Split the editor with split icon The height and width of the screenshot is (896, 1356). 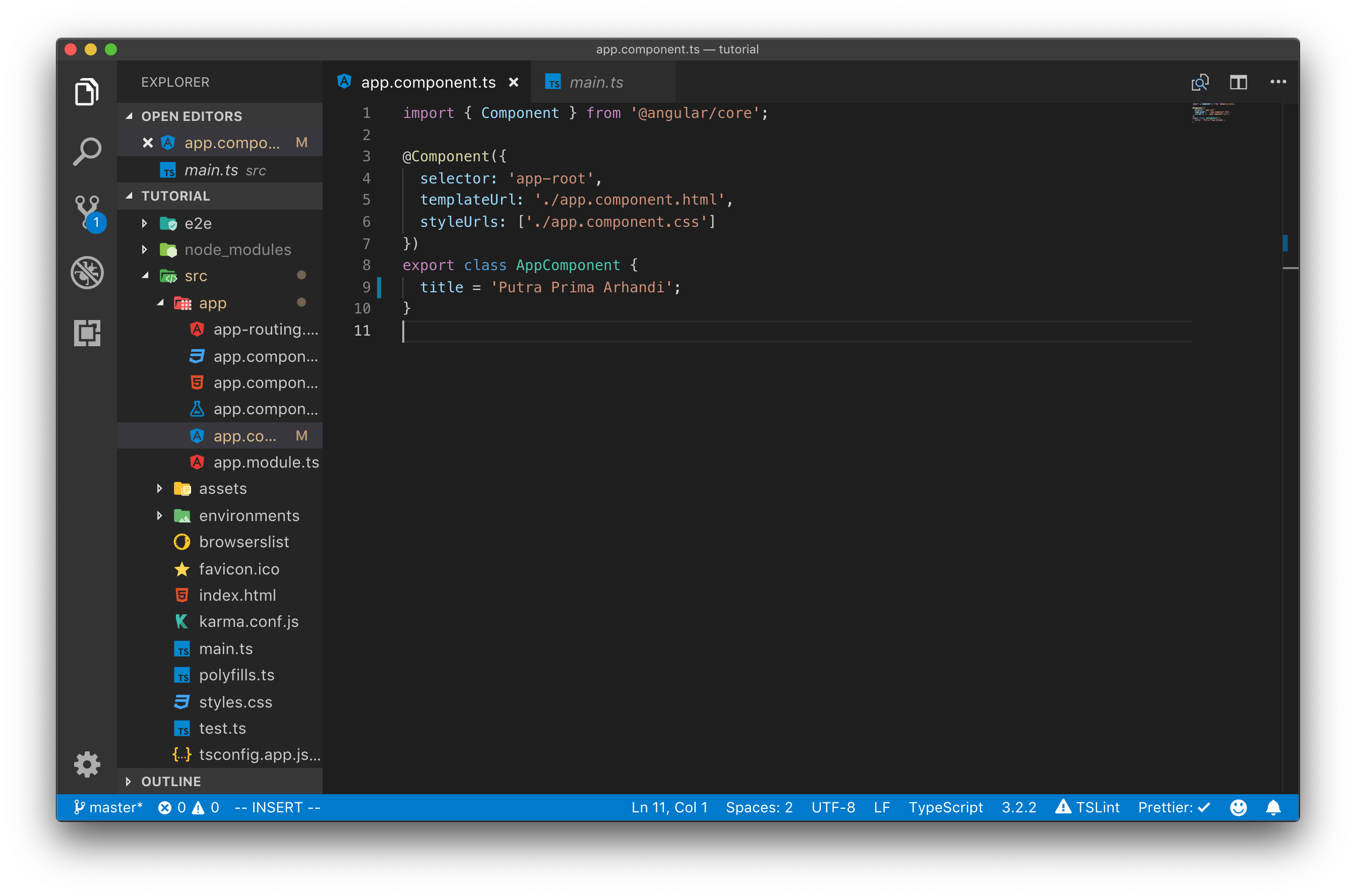[1238, 82]
